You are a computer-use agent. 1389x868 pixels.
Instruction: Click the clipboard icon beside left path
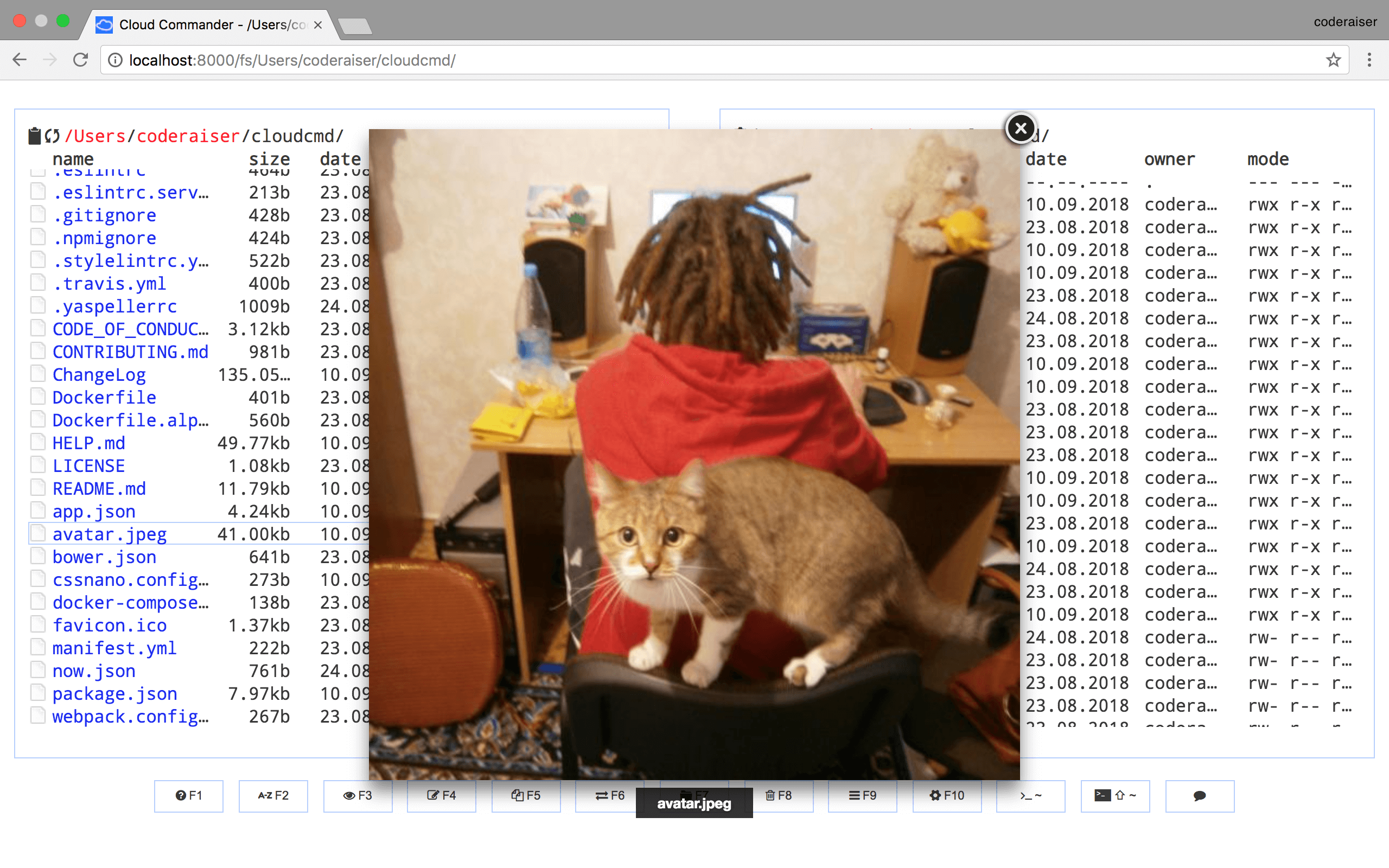click(x=34, y=136)
